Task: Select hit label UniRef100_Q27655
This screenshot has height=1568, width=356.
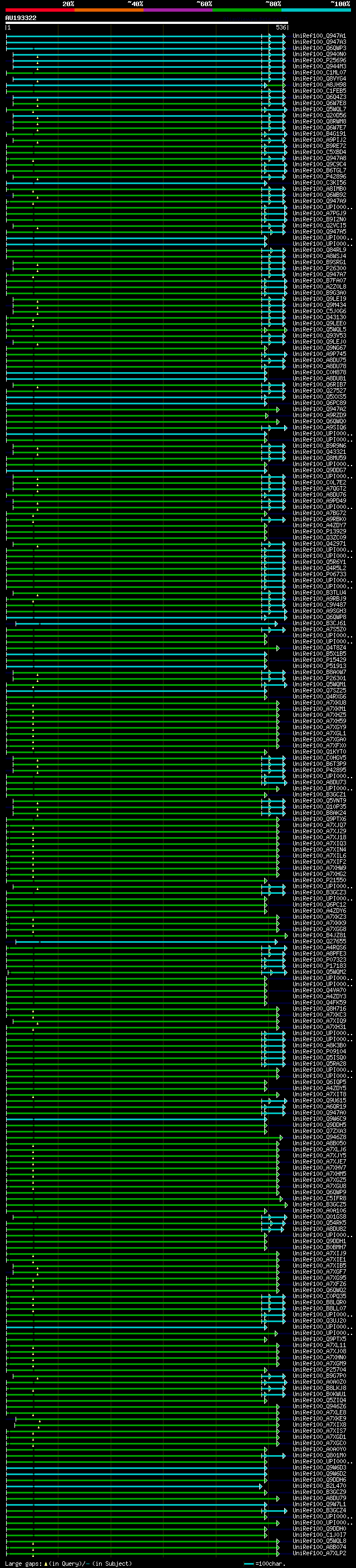Action: (x=319, y=941)
